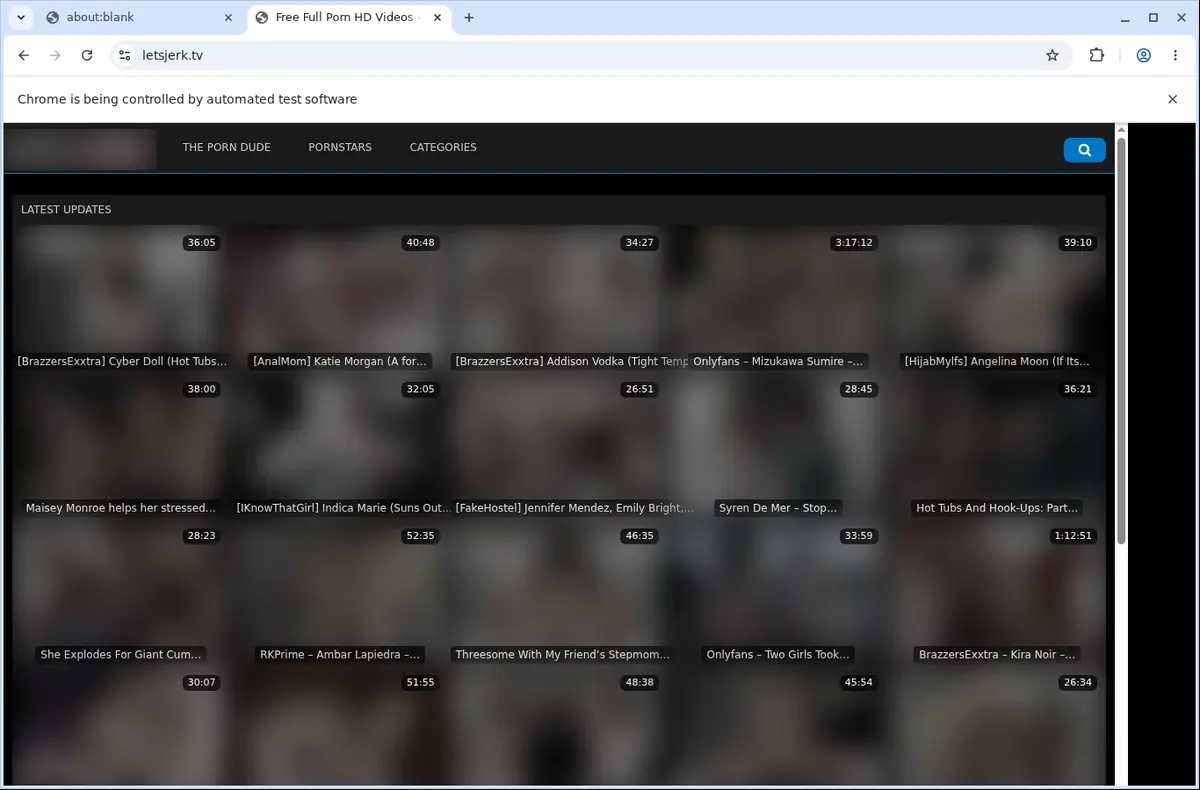The width and height of the screenshot is (1200, 790).
Task: Click the 'Maisey Monroe helps her stressed...' title
Action: [121, 508]
